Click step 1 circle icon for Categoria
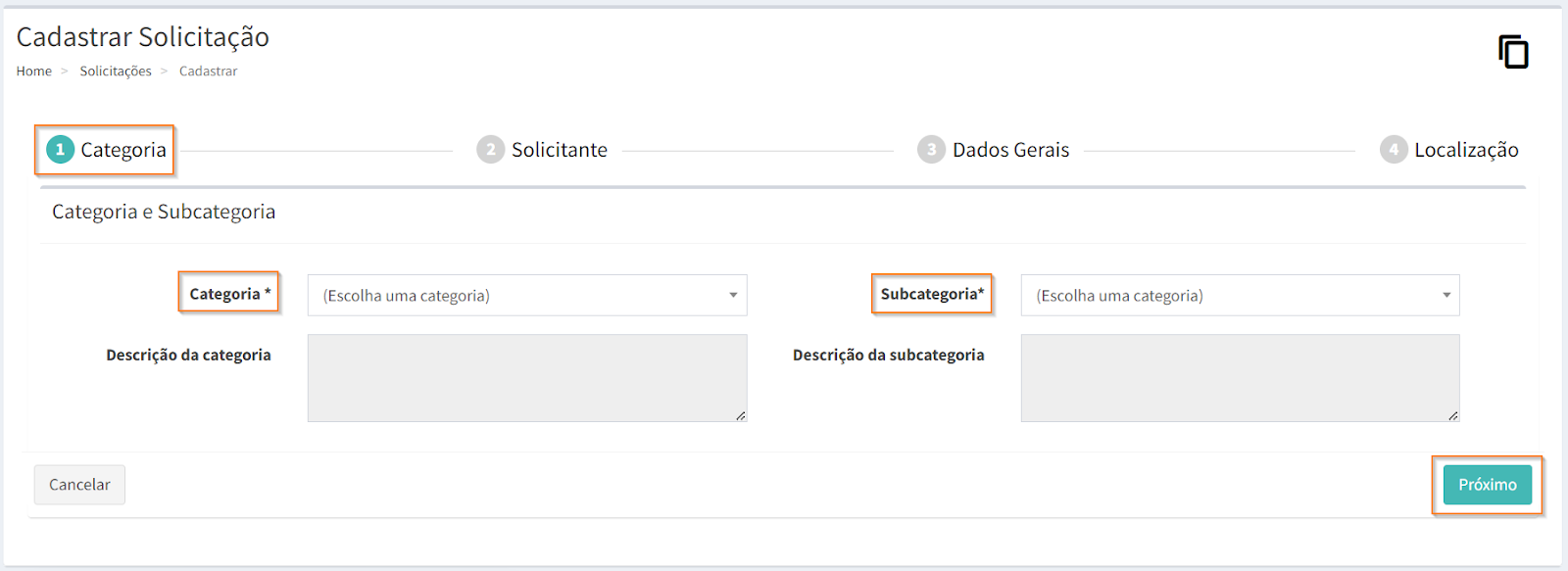The width and height of the screenshot is (1568, 571). point(60,150)
